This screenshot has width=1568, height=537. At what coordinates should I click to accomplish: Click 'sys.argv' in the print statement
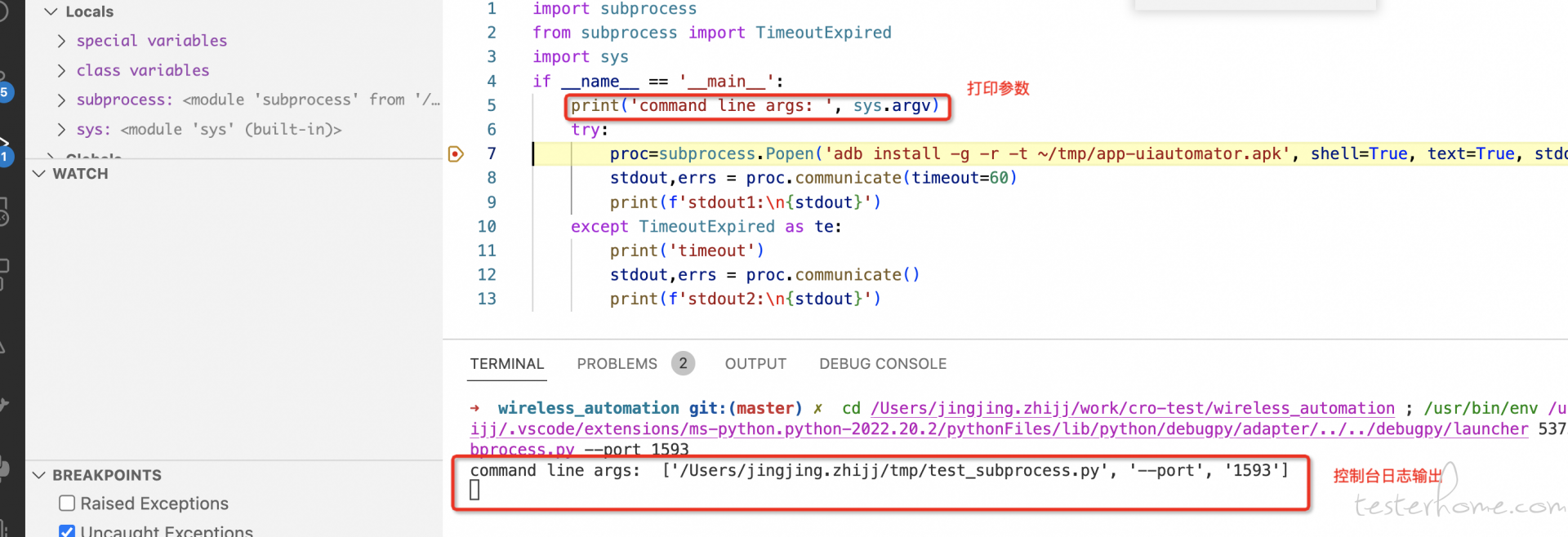tap(892, 105)
